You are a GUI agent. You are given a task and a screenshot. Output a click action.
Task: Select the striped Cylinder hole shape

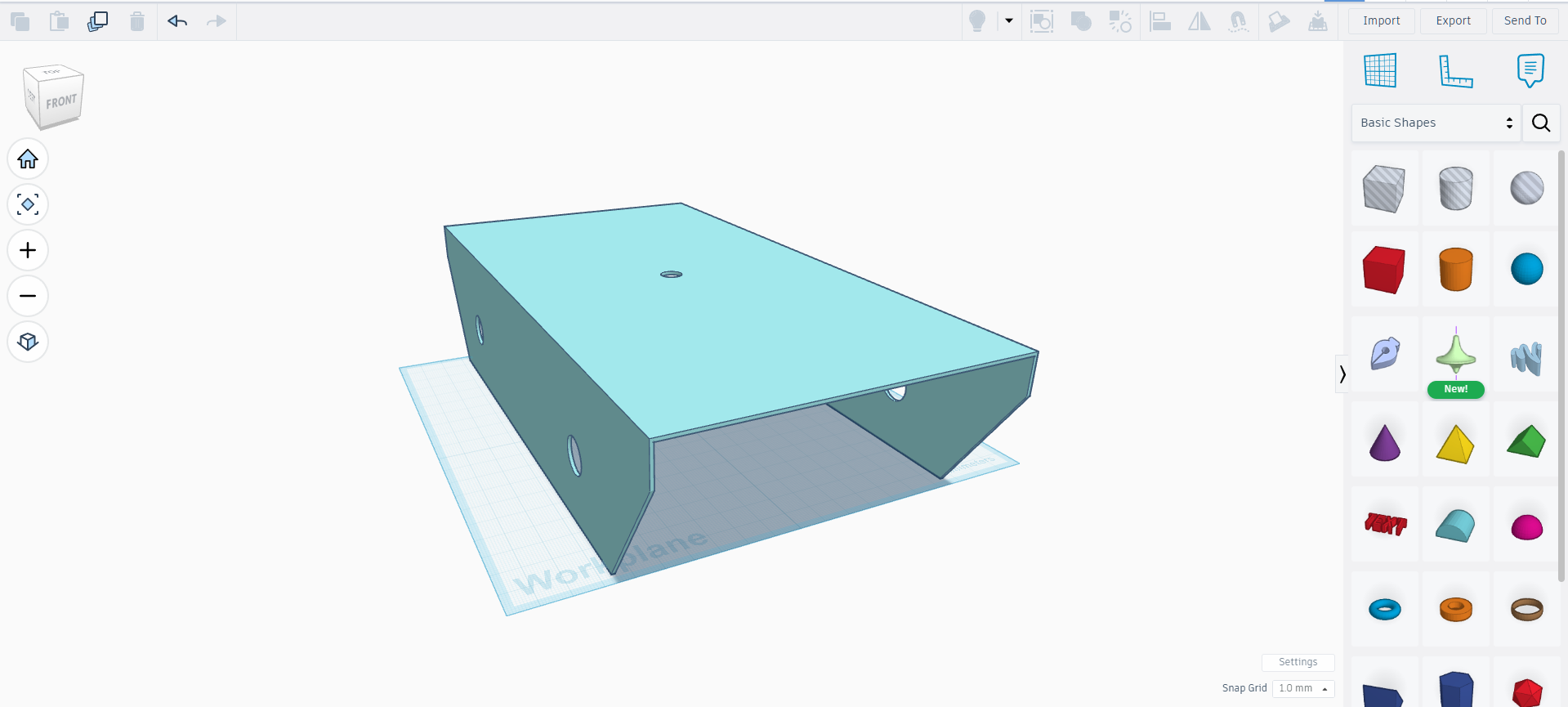pos(1455,188)
